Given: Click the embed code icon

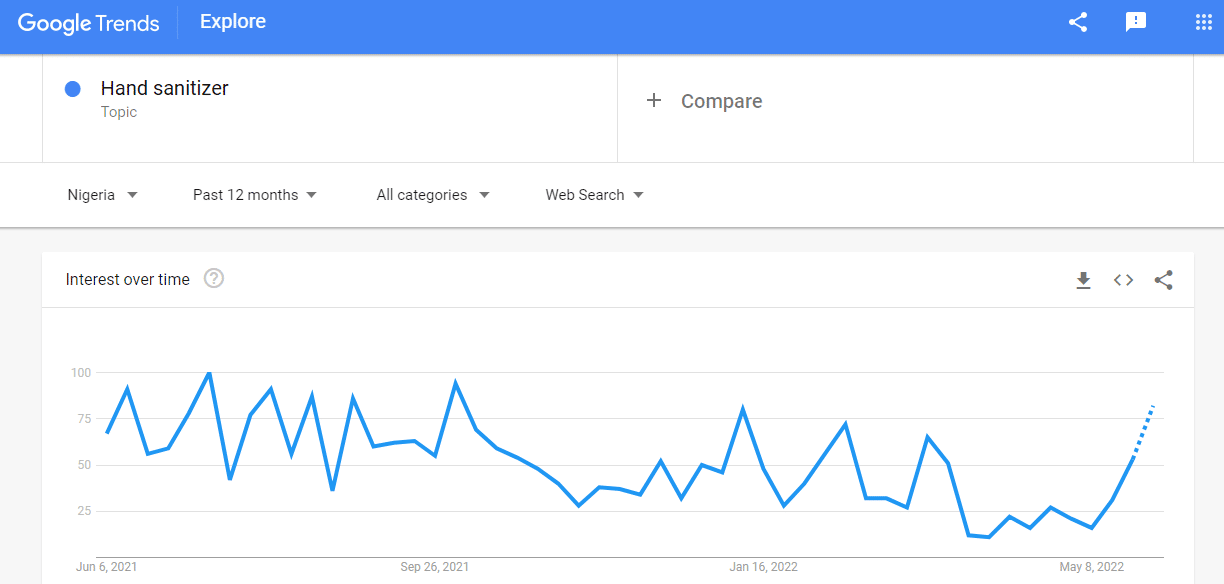Looking at the screenshot, I should coord(1124,281).
